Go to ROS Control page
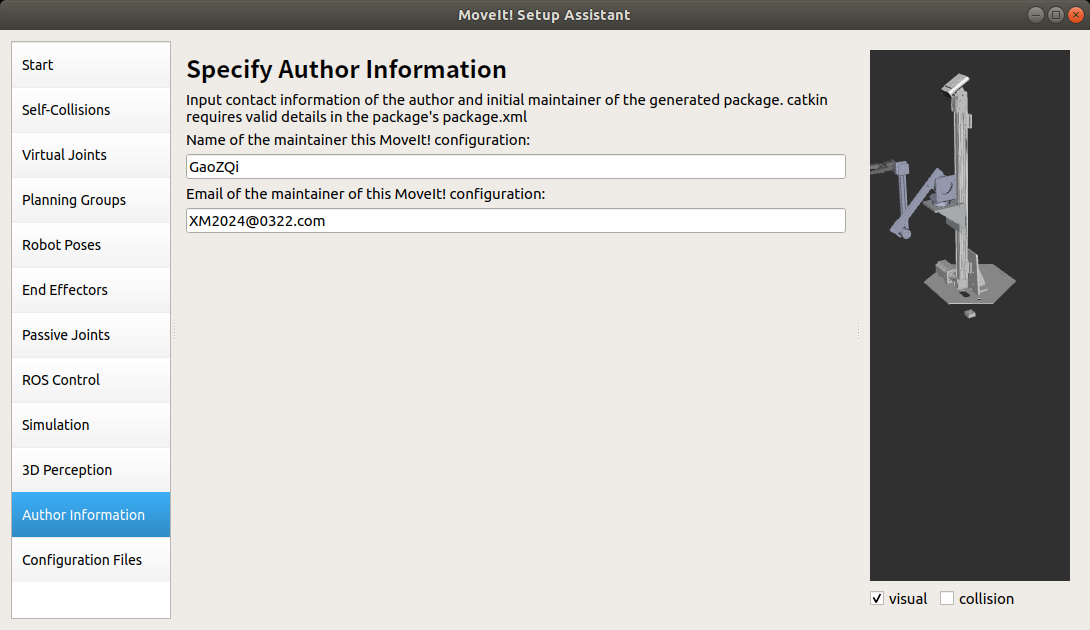Viewport: 1090px width, 630px height. [x=91, y=380]
